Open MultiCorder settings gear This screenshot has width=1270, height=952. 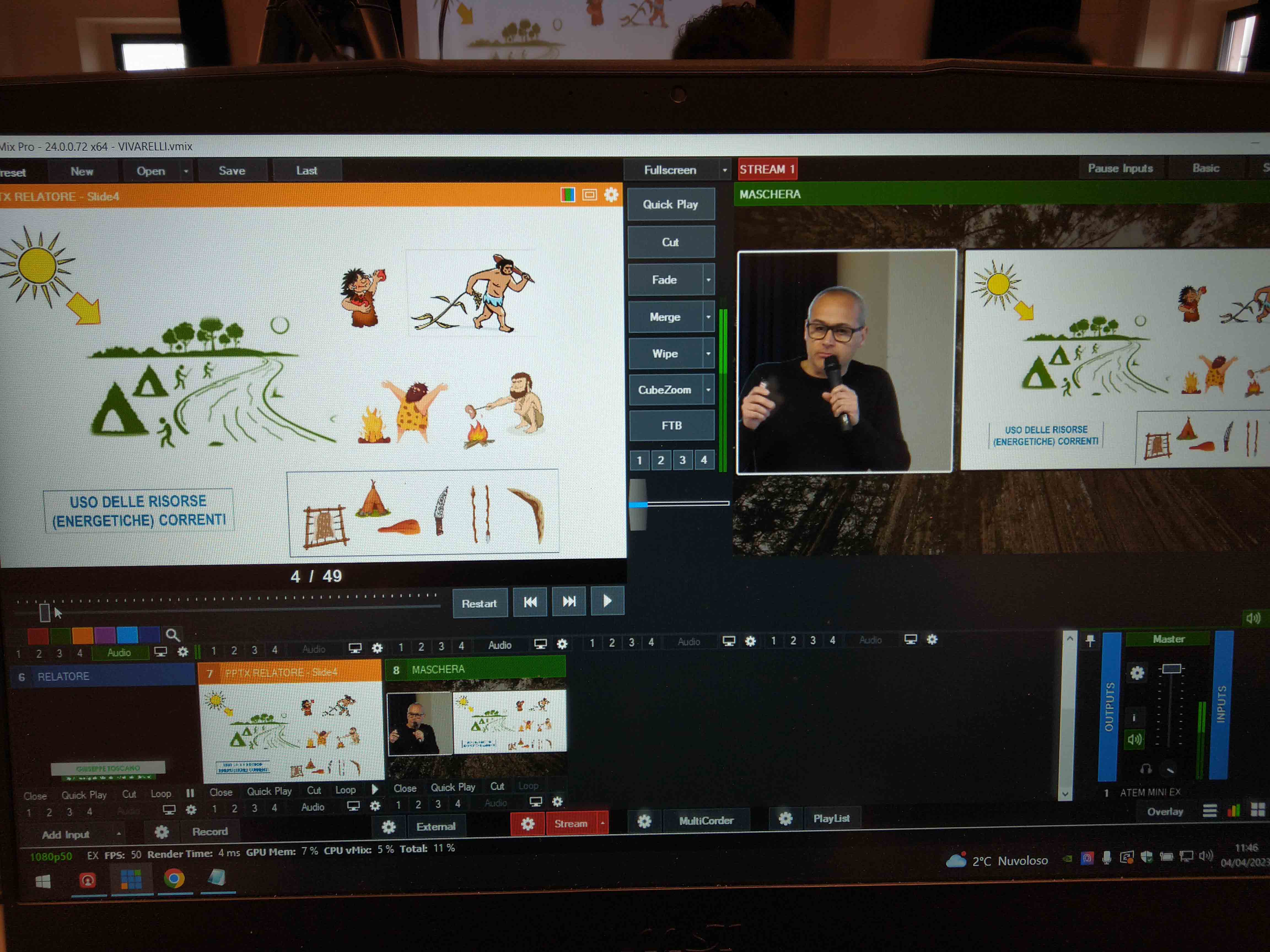pos(644,821)
